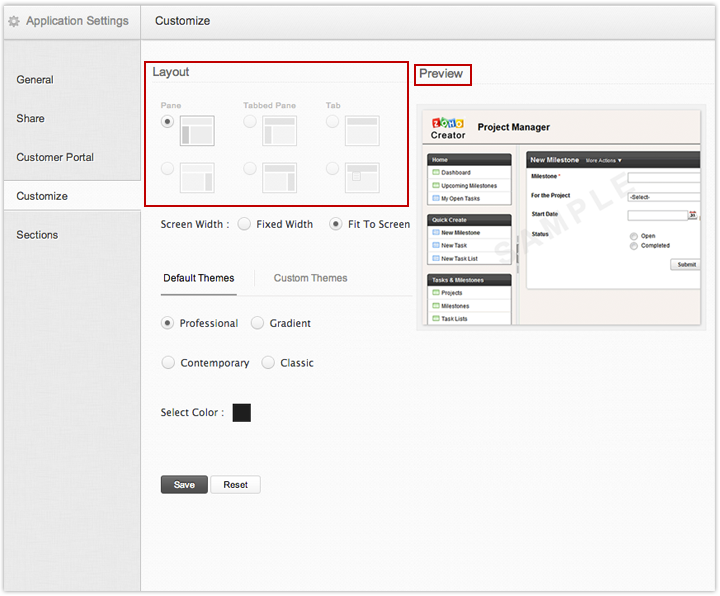
Task: Select the Classic theme radio button
Action: pos(268,363)
